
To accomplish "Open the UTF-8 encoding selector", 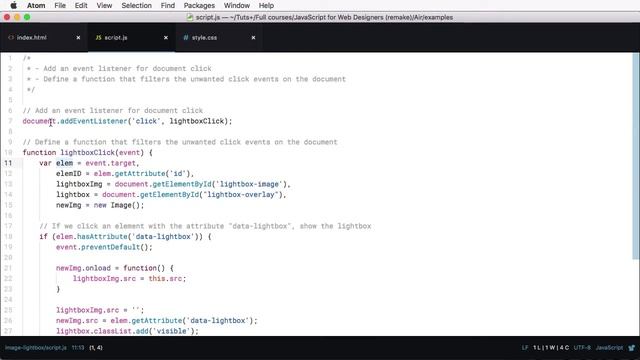I will point(582,348).
